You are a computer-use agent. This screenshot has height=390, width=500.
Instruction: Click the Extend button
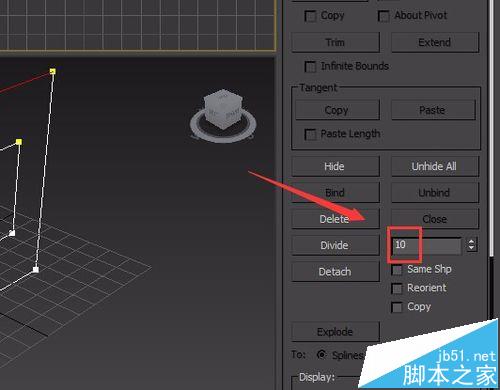(x=435, y=43)
